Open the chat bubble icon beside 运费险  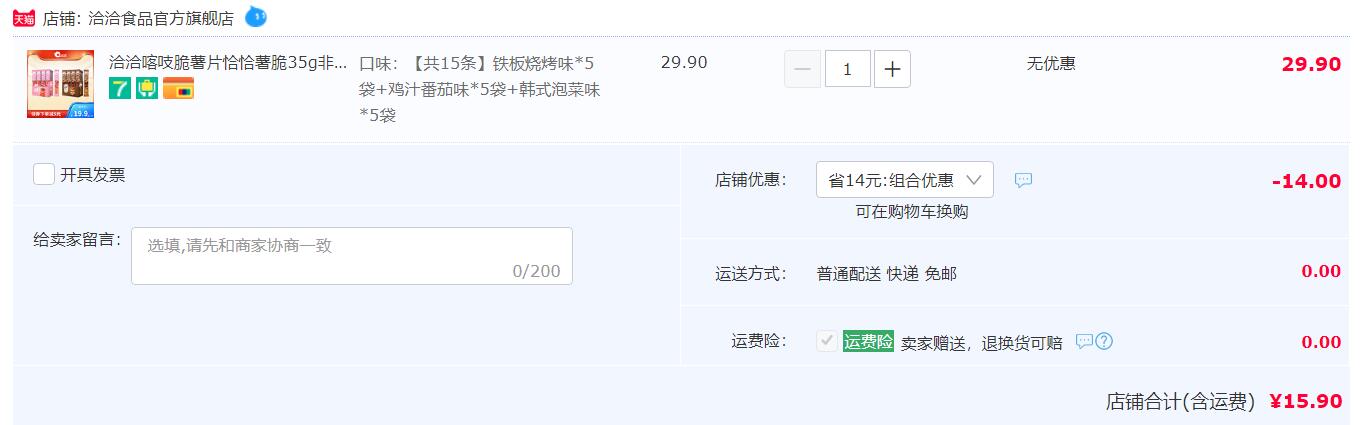tap(1084, 342)
